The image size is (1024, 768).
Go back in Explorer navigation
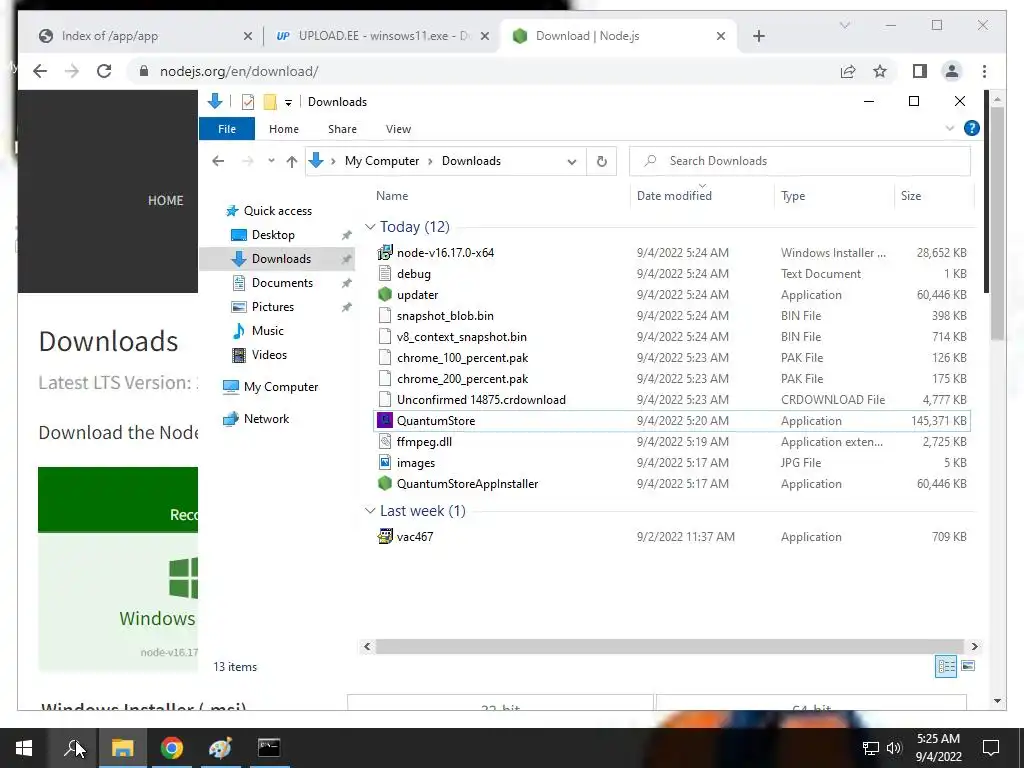click(218, 161)
